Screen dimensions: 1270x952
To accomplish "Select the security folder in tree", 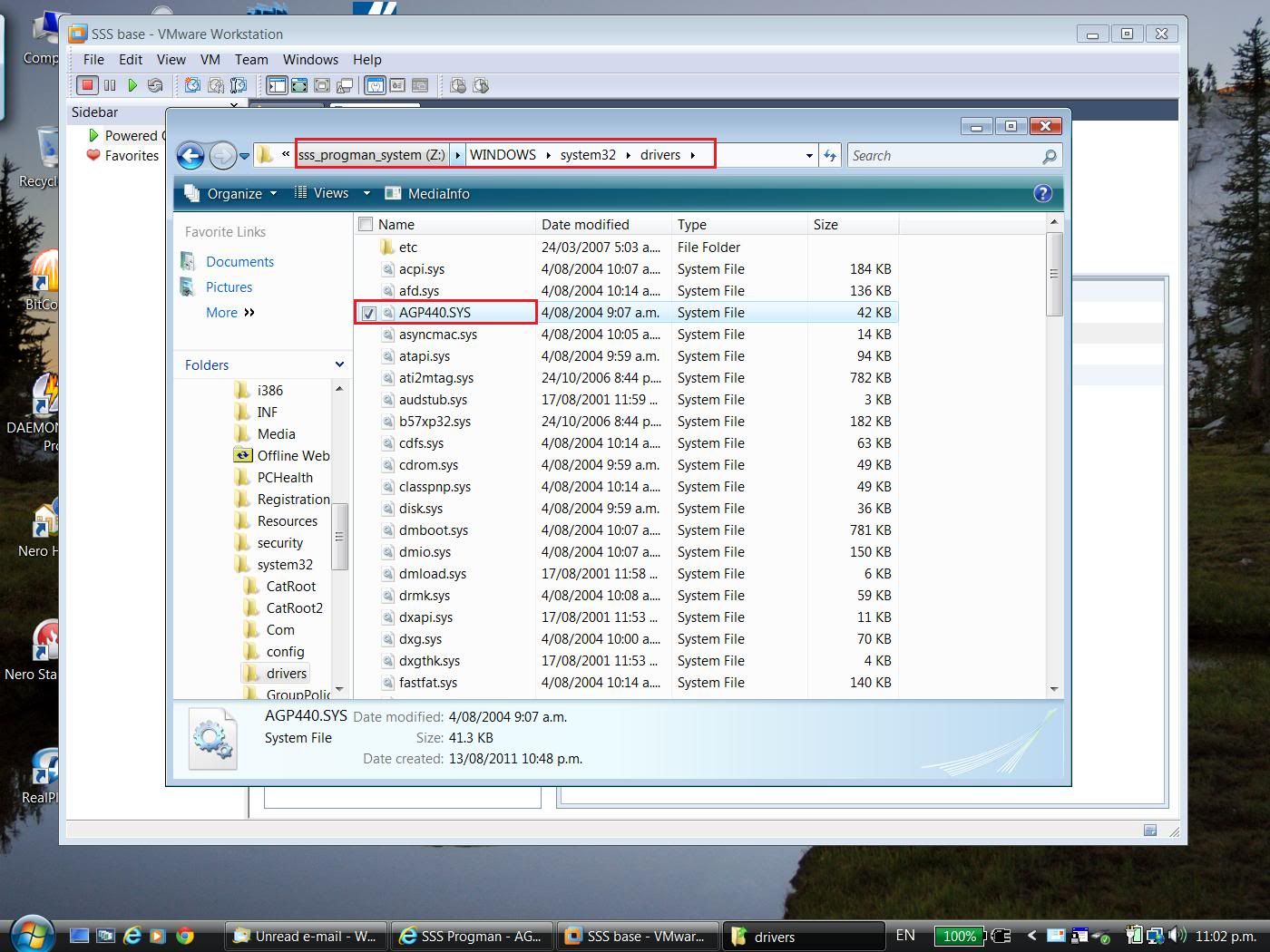I will (279, 543).
